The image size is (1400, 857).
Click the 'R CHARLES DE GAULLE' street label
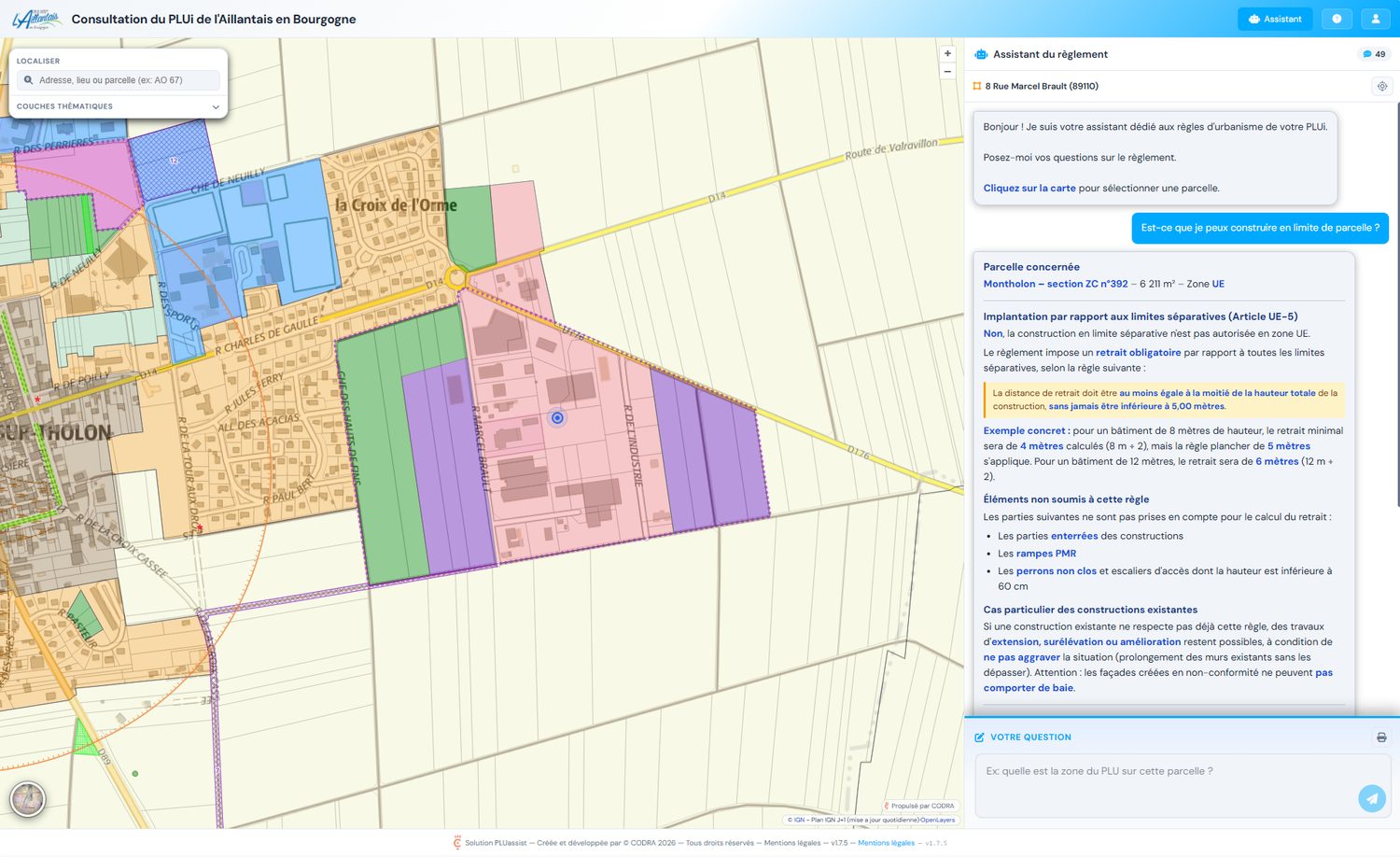(267, 337)
